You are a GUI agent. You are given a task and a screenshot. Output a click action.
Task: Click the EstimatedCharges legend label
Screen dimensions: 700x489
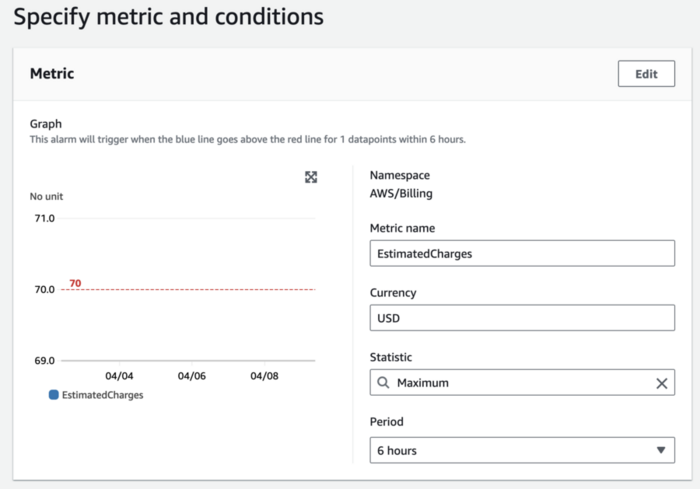pos(102,395)
